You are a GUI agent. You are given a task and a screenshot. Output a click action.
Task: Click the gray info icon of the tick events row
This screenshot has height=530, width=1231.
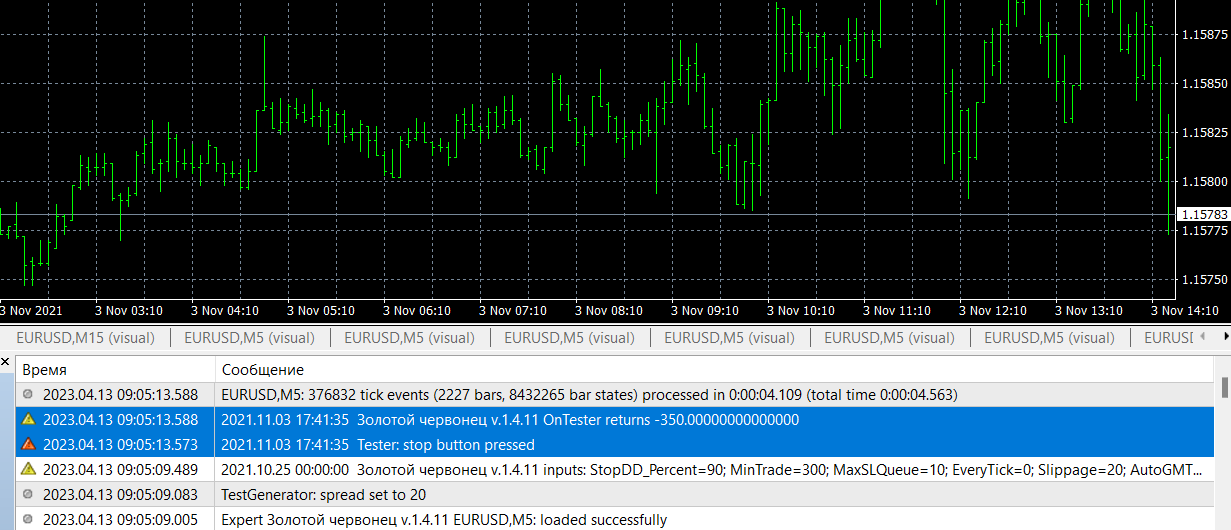[27, 395]
